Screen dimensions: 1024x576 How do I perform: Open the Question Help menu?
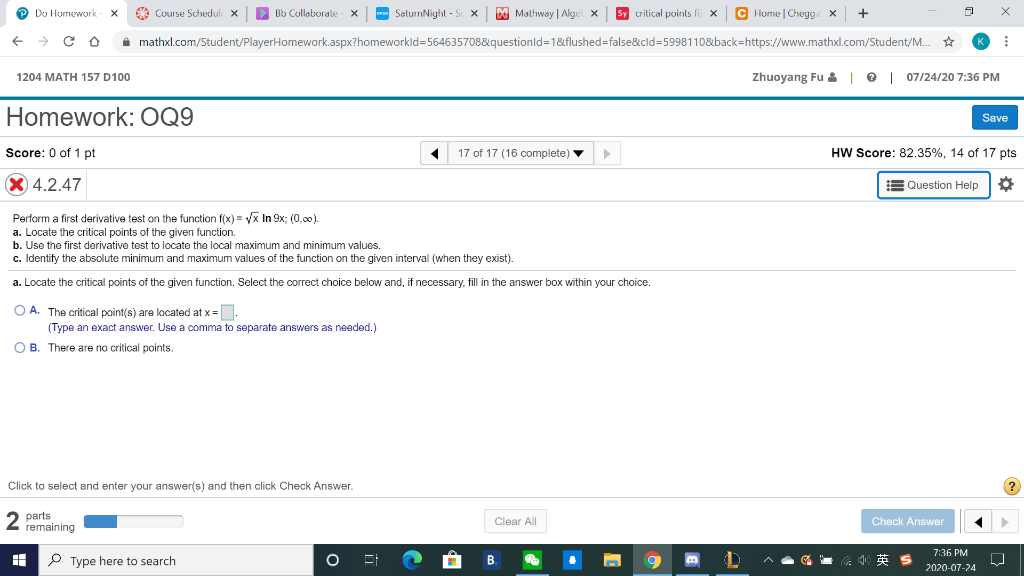click(932, 185)
